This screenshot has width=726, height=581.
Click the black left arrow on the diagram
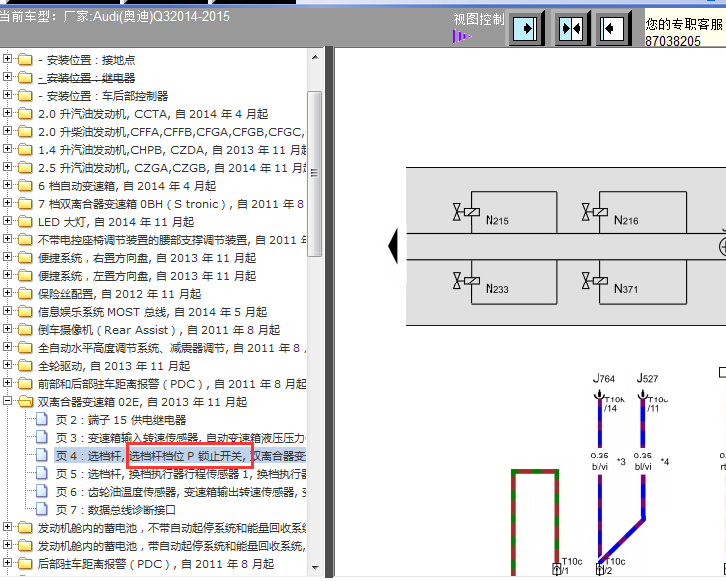(393, 244)
